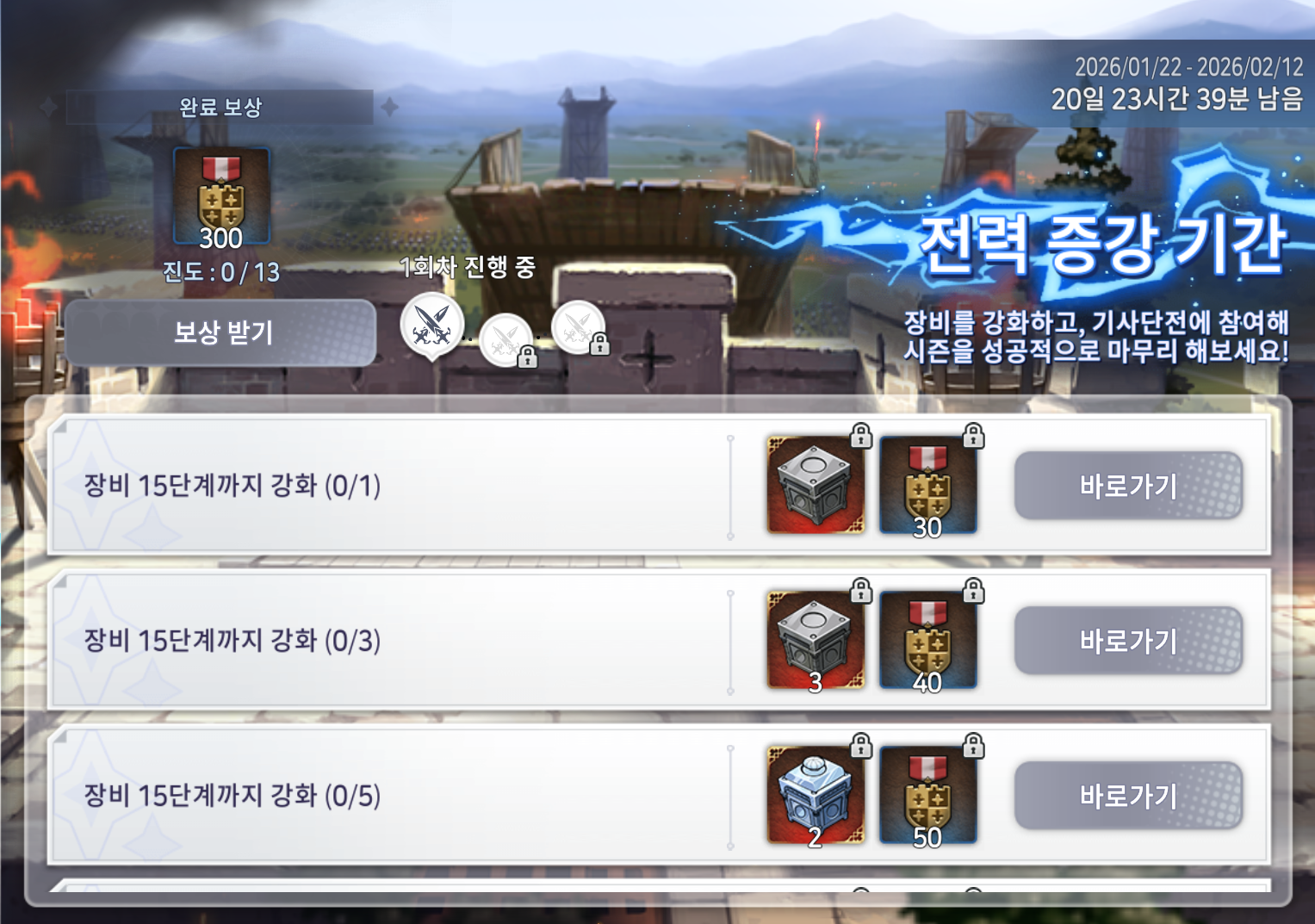1315x924 pixels.
Task: Open the 300 medal completion reward icon
Action: (x=221, y=197)
